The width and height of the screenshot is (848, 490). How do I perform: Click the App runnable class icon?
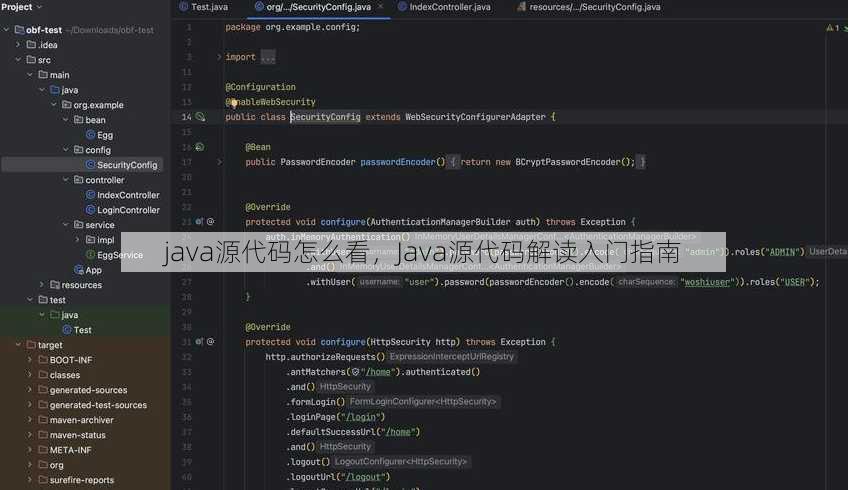tap(79, 269)
